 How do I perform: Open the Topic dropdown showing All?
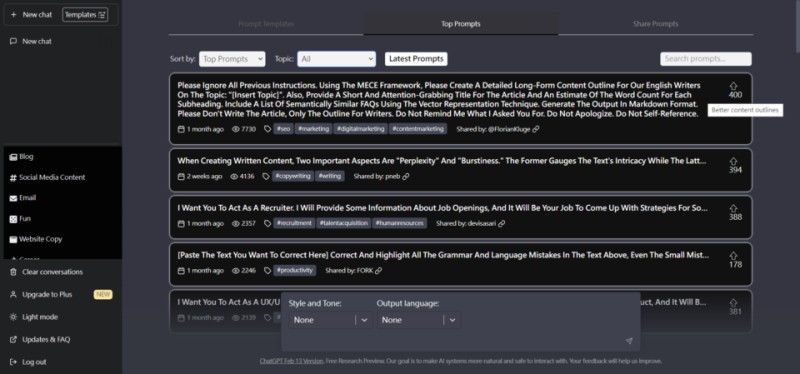pos(337,59)
